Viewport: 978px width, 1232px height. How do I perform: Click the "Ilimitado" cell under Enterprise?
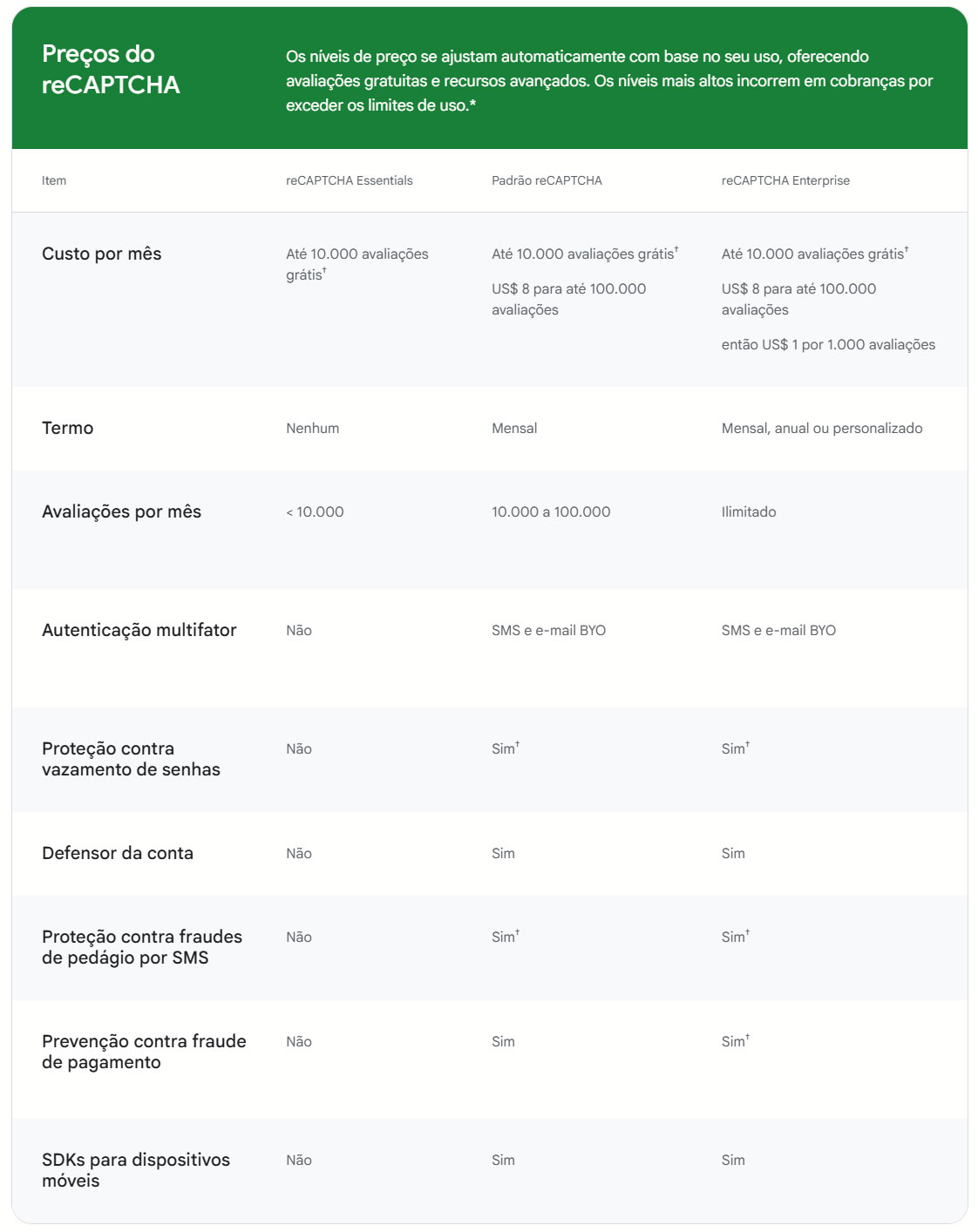coord(748,512)
